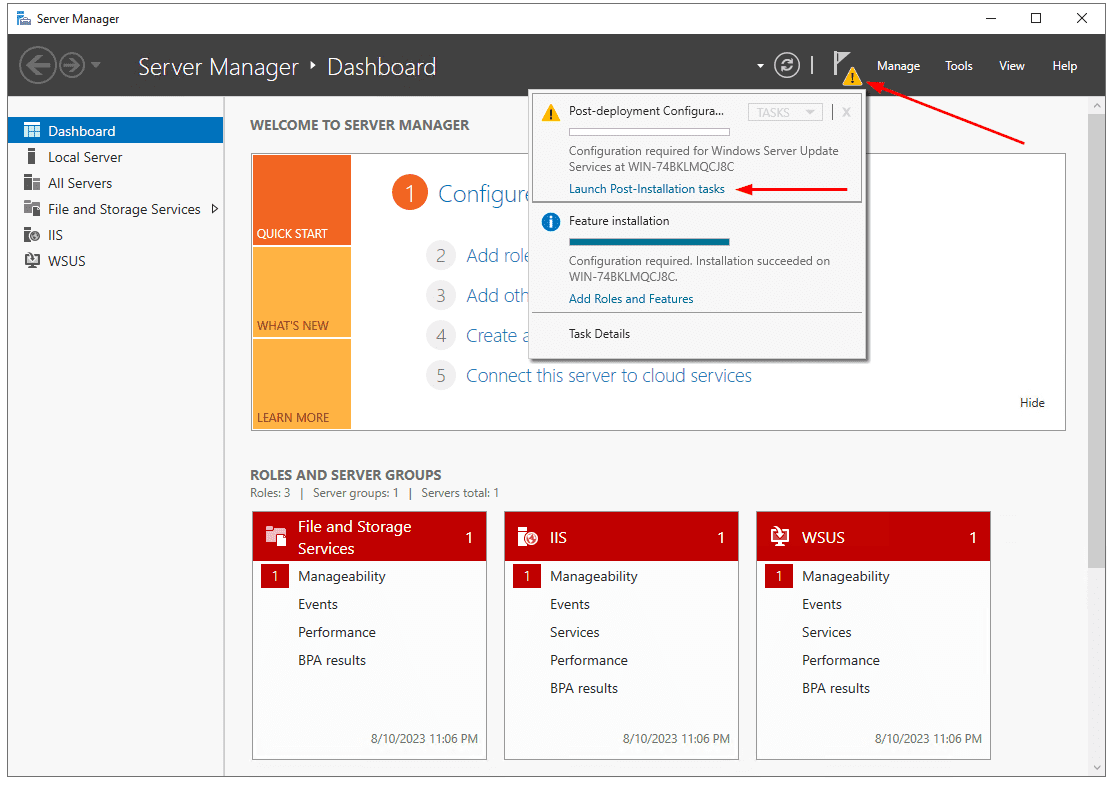This screenshot has width=1111, height=785.
Task: Click the Post-deployment warning triangle icon
Action: click(551, 113)
